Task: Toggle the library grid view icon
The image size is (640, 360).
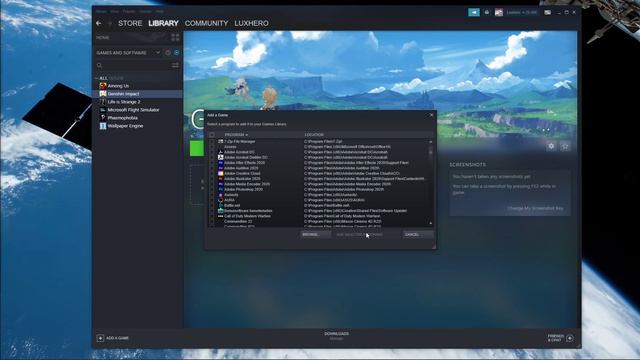Action: 175,38
